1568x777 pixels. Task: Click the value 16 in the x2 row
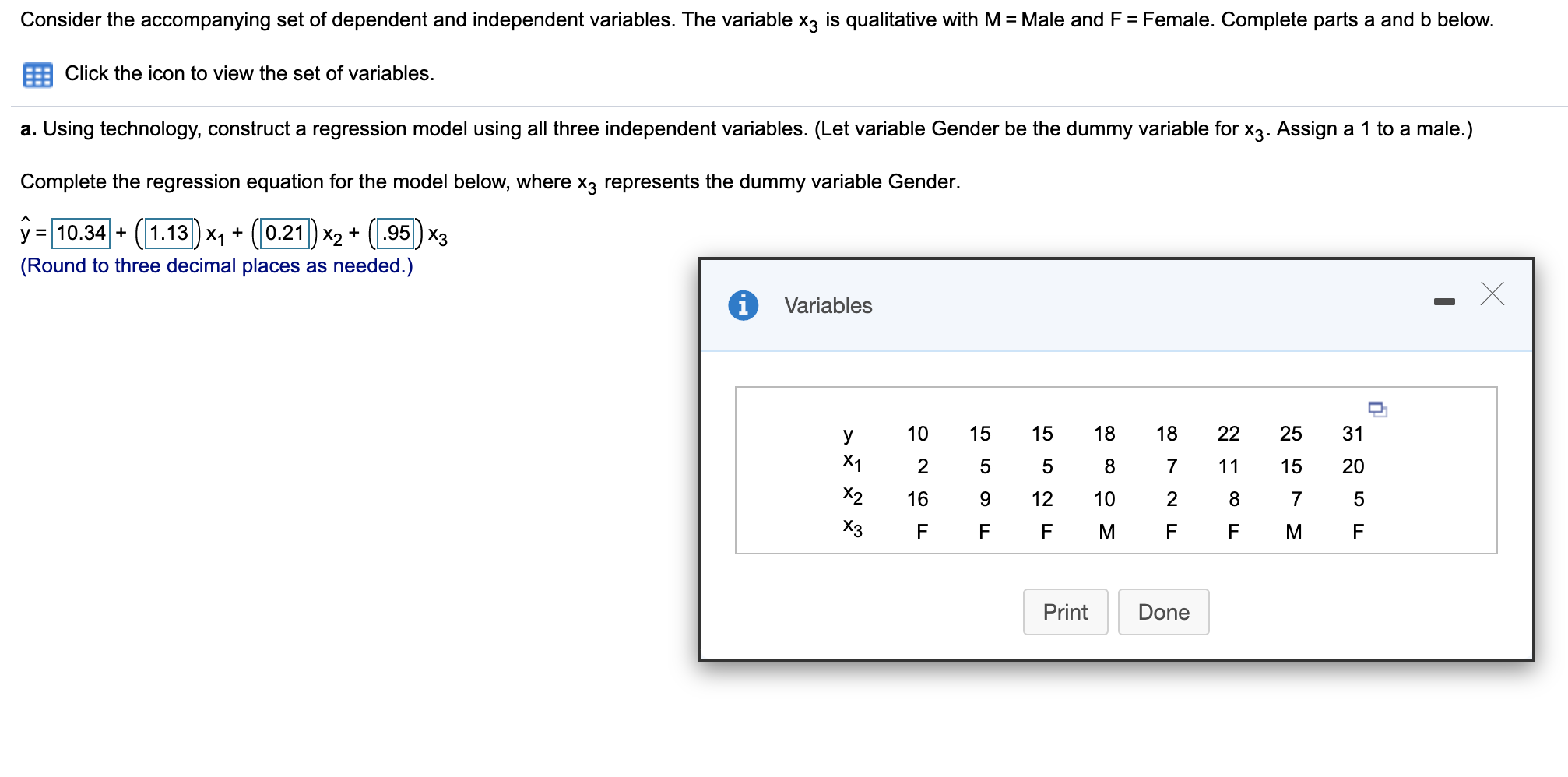click(918, 498)
